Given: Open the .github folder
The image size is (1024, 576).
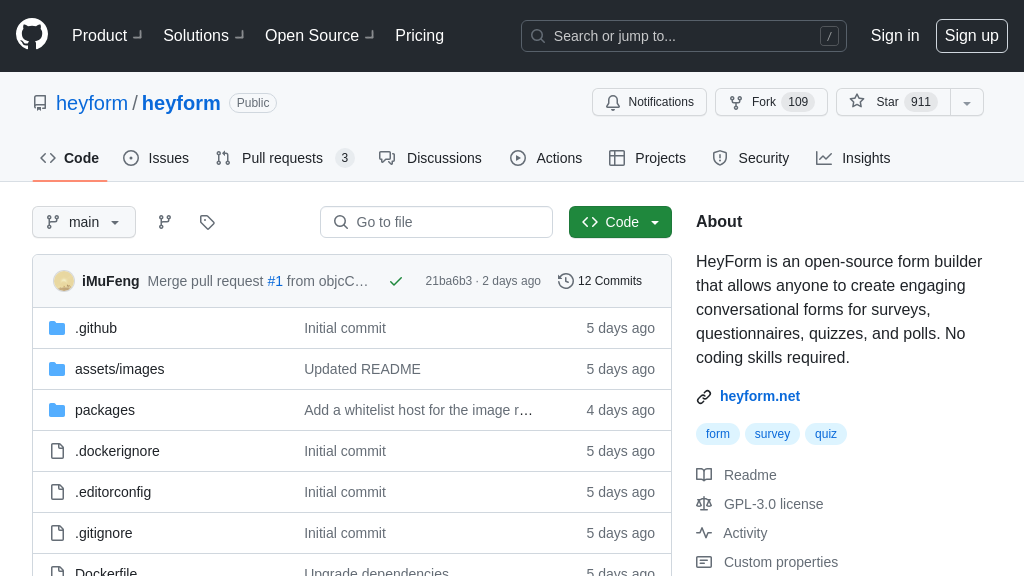Looking at the screenshot, I should pyautogui.click(x=96, y=328).
